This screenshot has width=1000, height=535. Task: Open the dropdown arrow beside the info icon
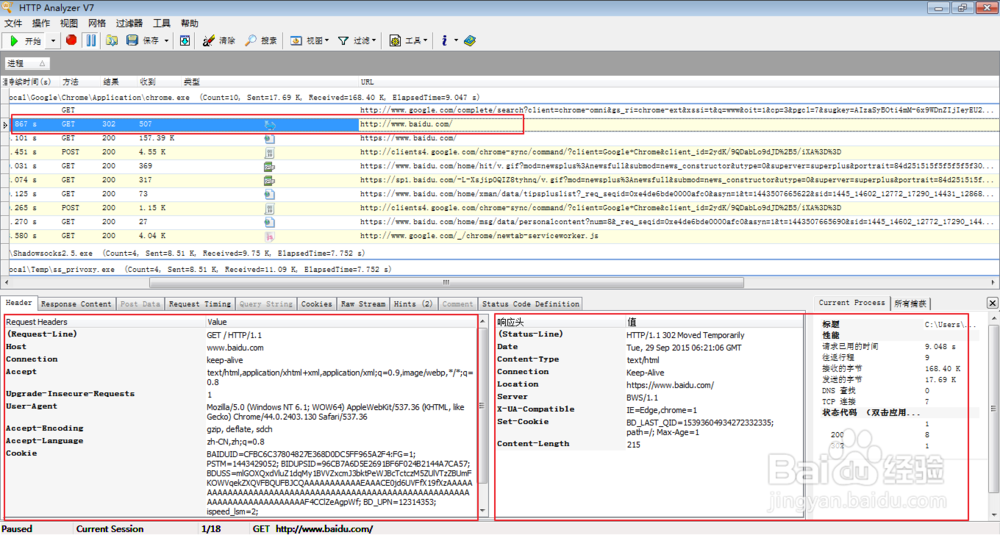456,41
